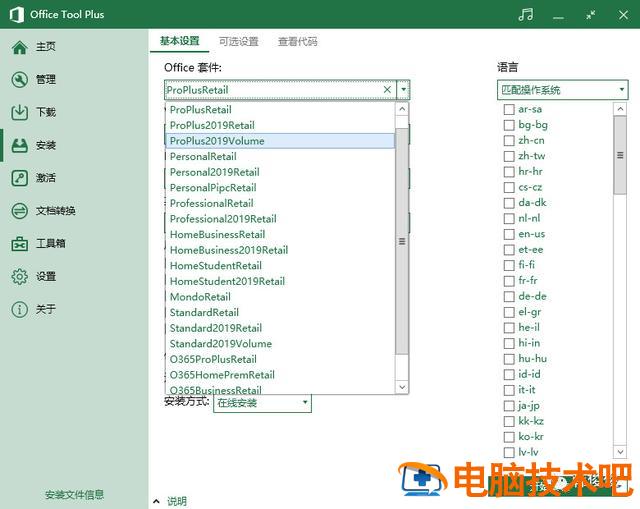
Task: Click the language list scroll-up arrow
Action: tap(620, 109)
